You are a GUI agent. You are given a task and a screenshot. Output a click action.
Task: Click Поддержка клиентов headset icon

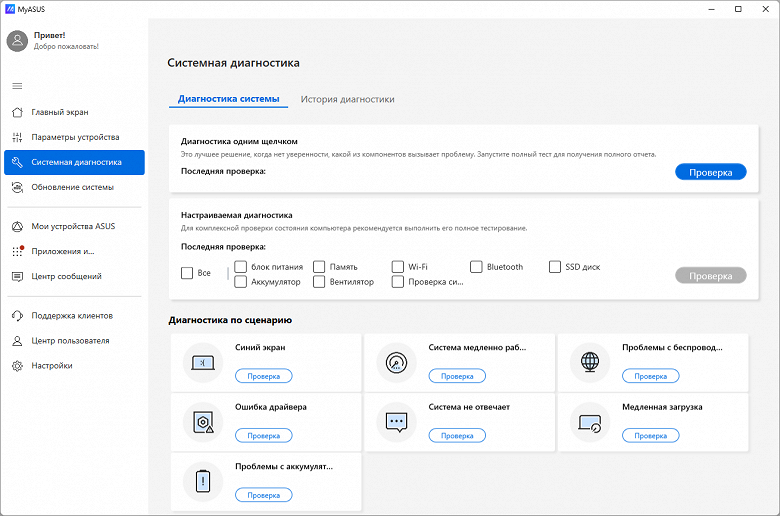coord(17,316)
